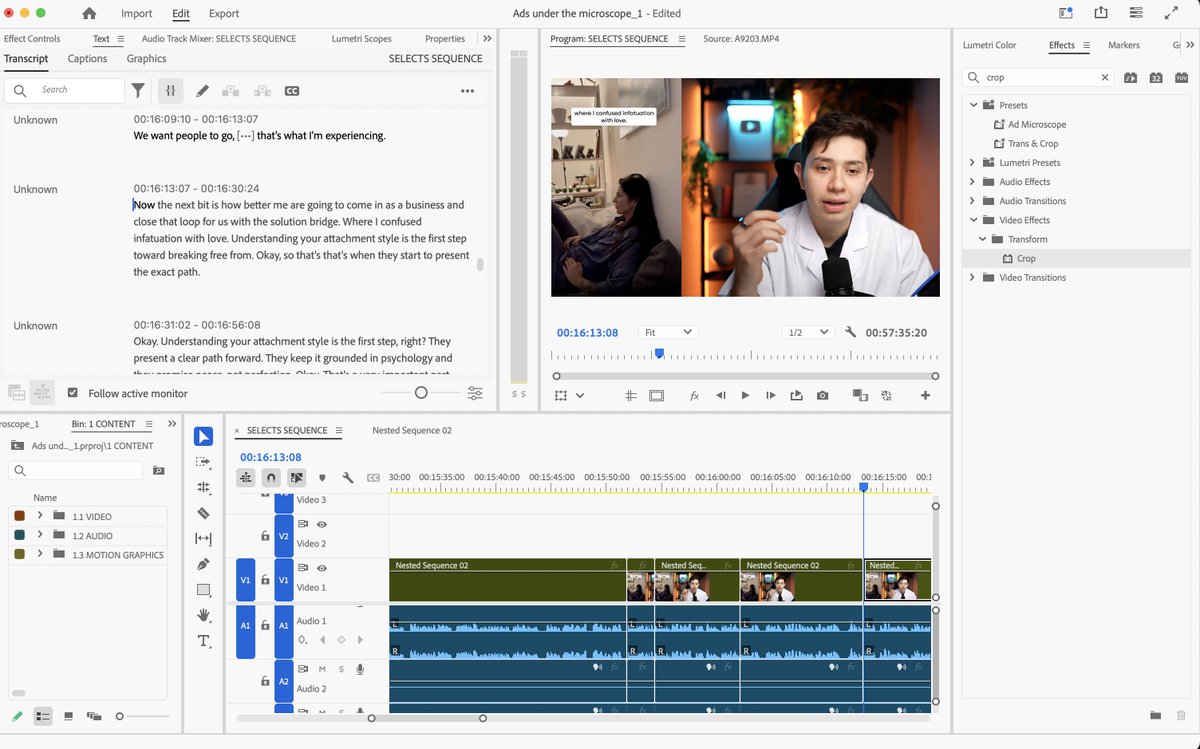
Task: Open the Program Monitor button editor plus
Action: pyautogui.click(x=925, y=396)
